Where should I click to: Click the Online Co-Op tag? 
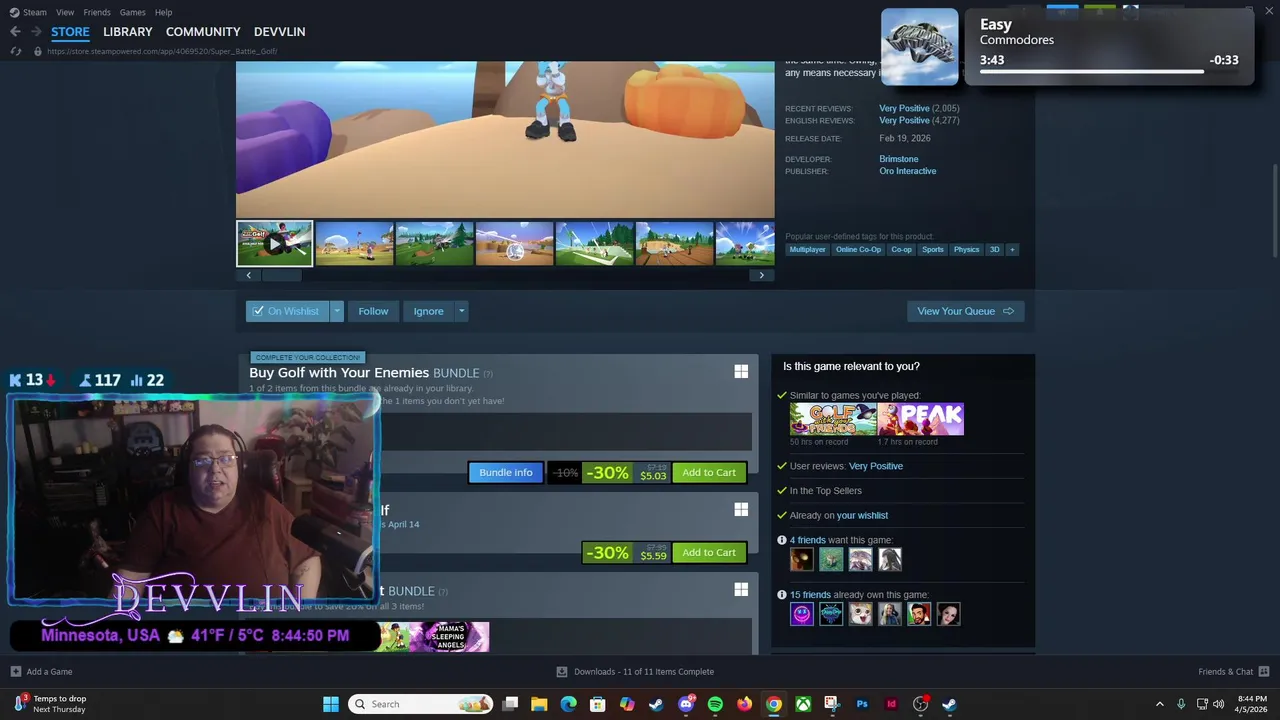coord(858,249)
